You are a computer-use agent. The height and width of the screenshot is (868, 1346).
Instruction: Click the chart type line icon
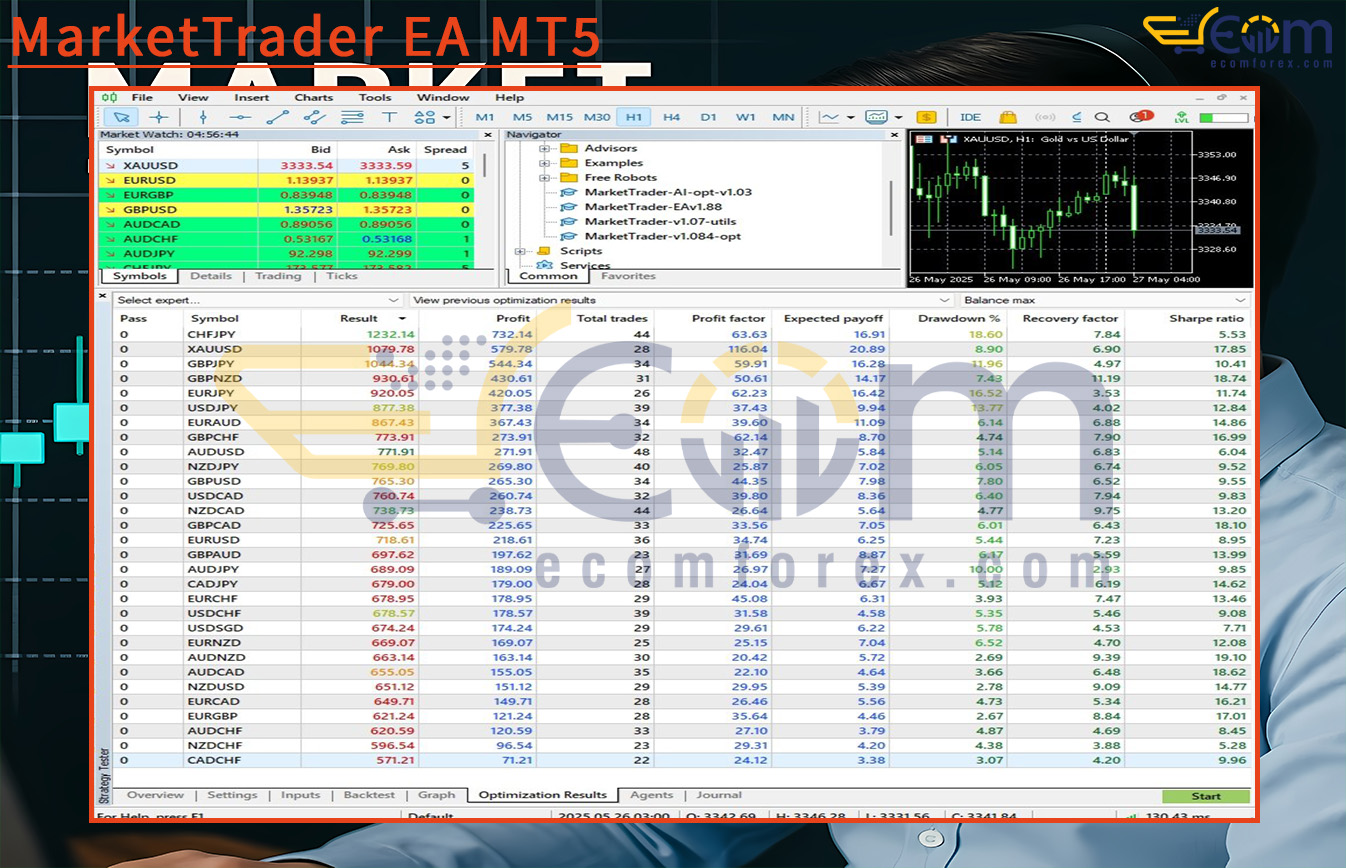coord(829,117)
